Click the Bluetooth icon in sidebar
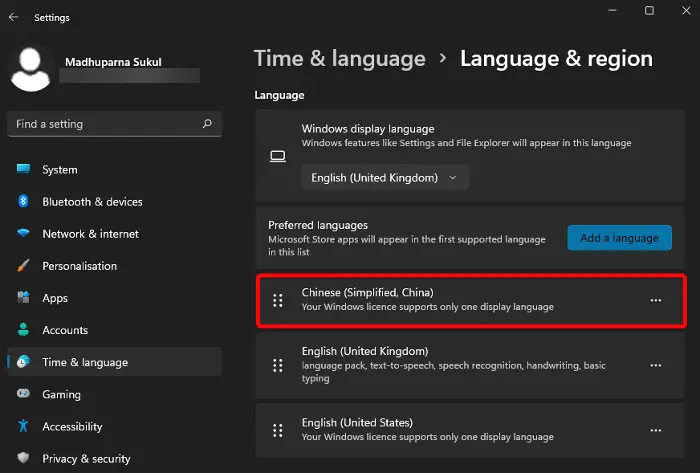This screenshot has width=700, height=473. [x=23, y=201]
